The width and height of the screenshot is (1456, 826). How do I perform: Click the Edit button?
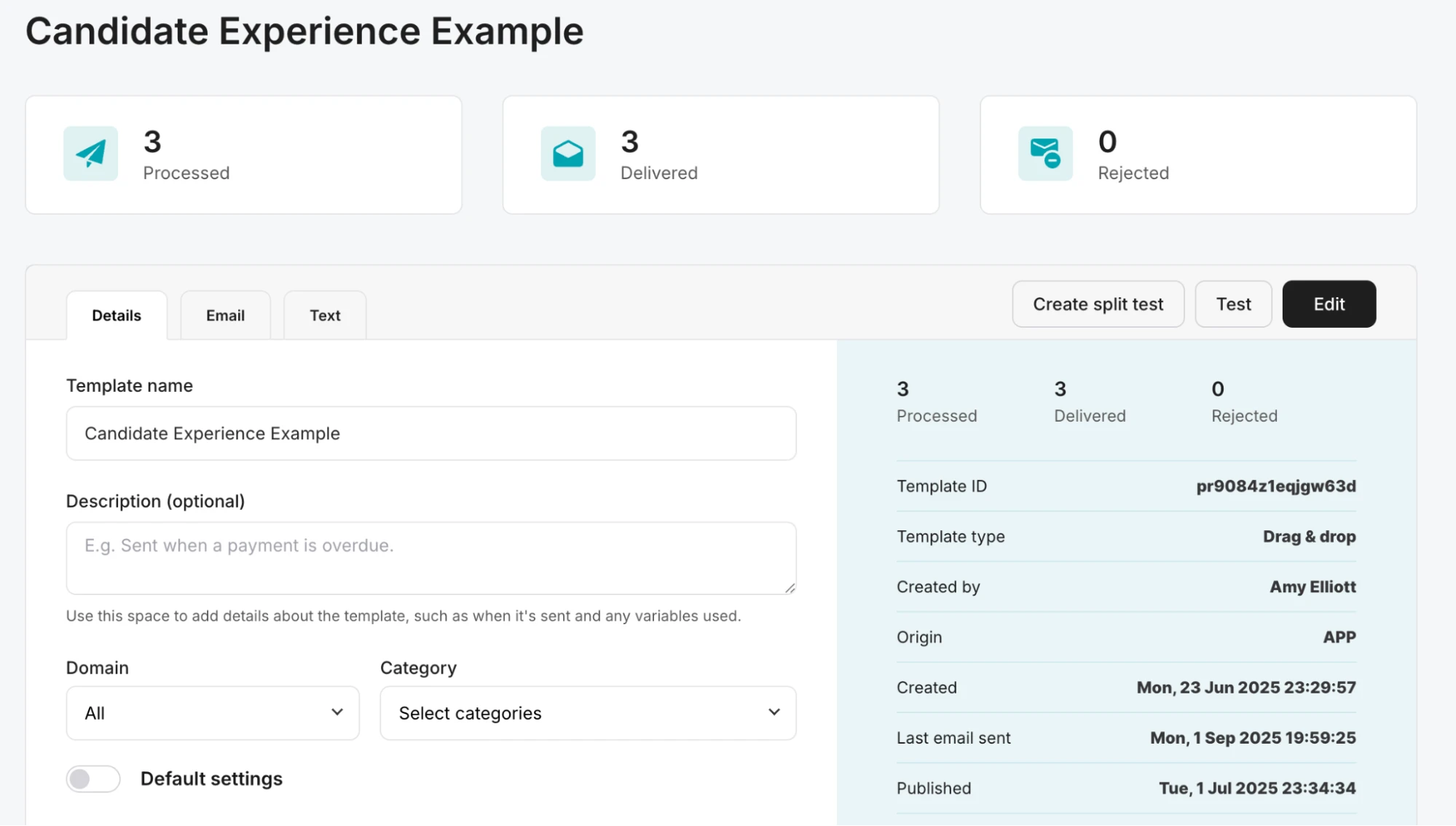pyautogui.click(x=1329, y=304)
